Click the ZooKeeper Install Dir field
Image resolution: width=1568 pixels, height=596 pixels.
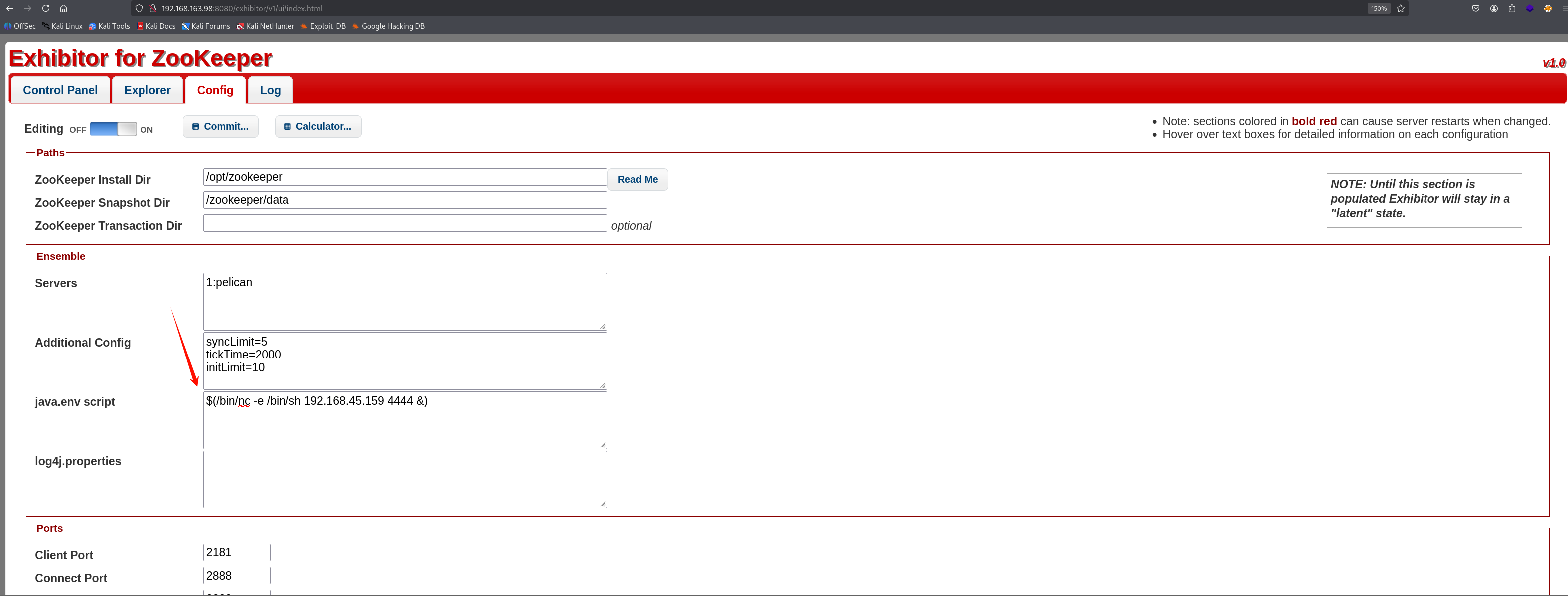(x=405, y=177)
